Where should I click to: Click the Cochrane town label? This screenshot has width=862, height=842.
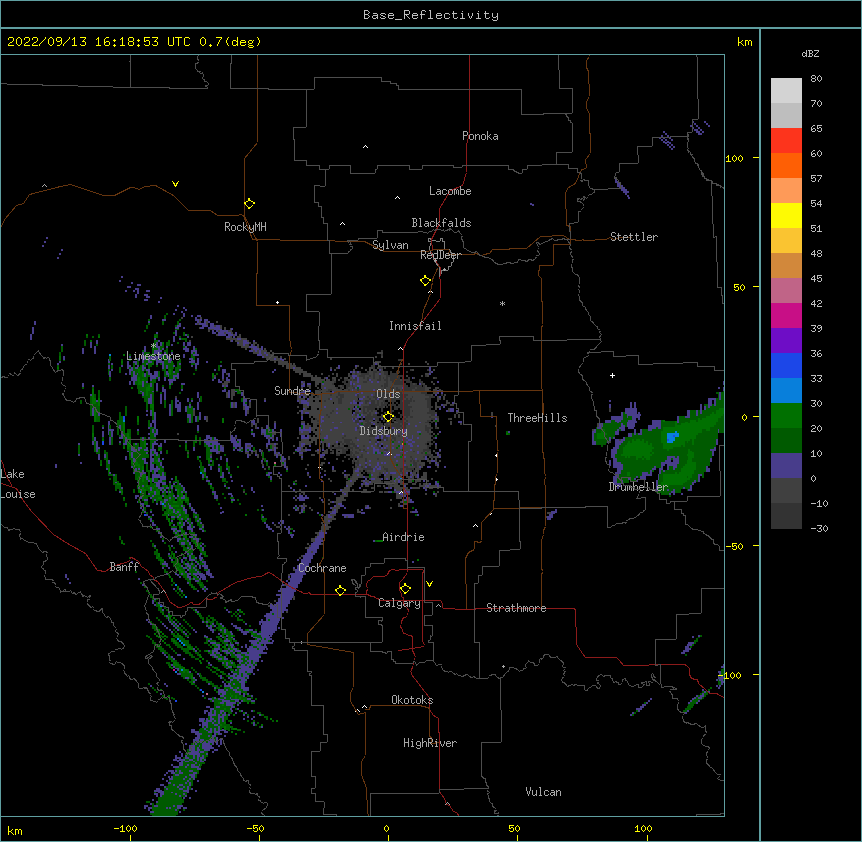[322, 568]
